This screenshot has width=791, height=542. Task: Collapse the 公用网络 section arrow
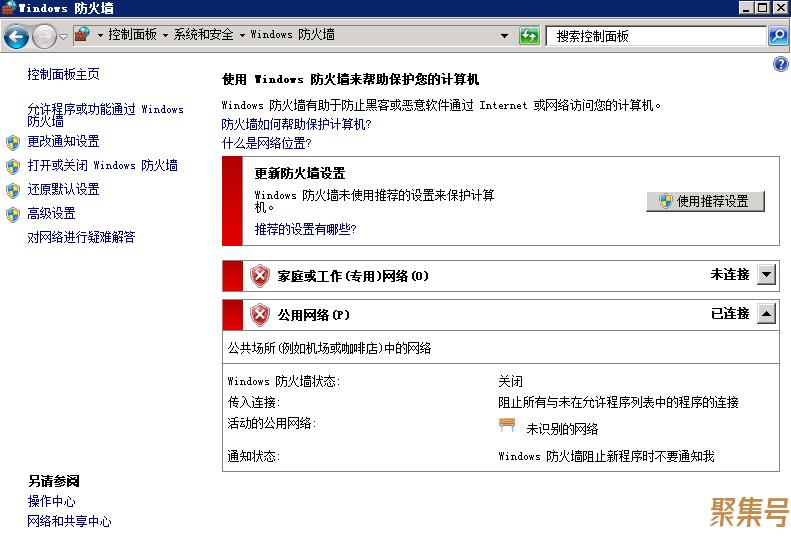tap(766, 314)
